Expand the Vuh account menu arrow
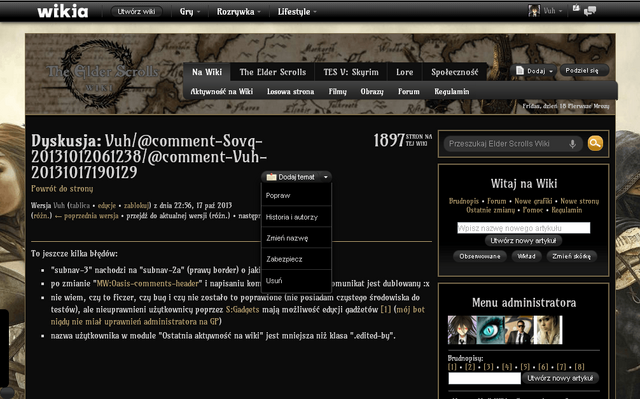The height and width of the screenshot is (399, 640). 560,11
